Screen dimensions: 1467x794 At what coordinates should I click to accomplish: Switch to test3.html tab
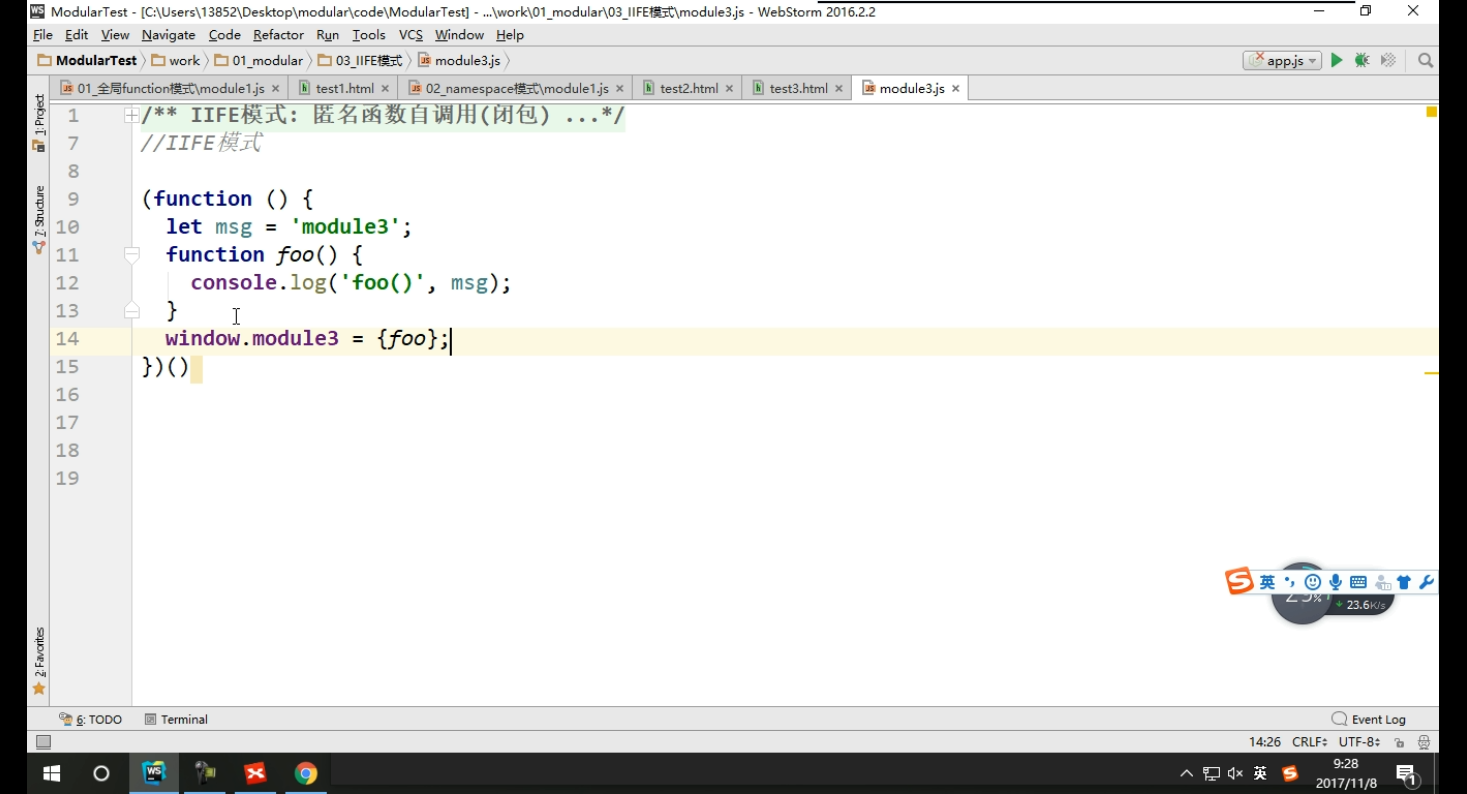point(798,88)
